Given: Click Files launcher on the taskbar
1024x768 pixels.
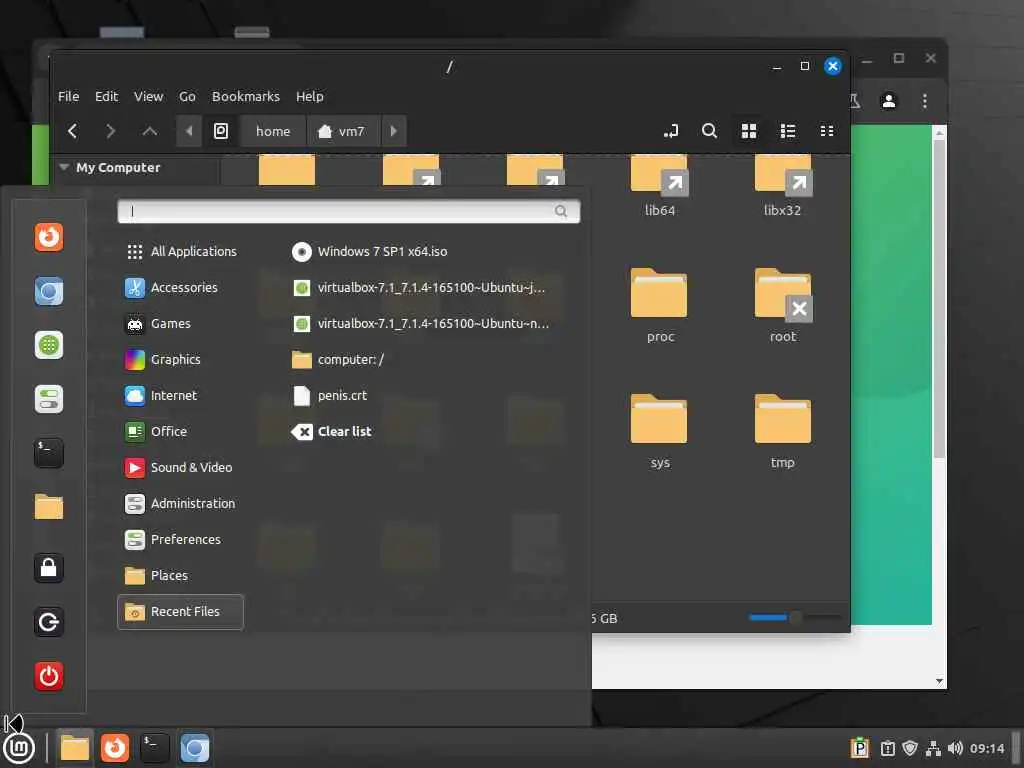Looking at the screenshot, I should click(x=74, y=748).
